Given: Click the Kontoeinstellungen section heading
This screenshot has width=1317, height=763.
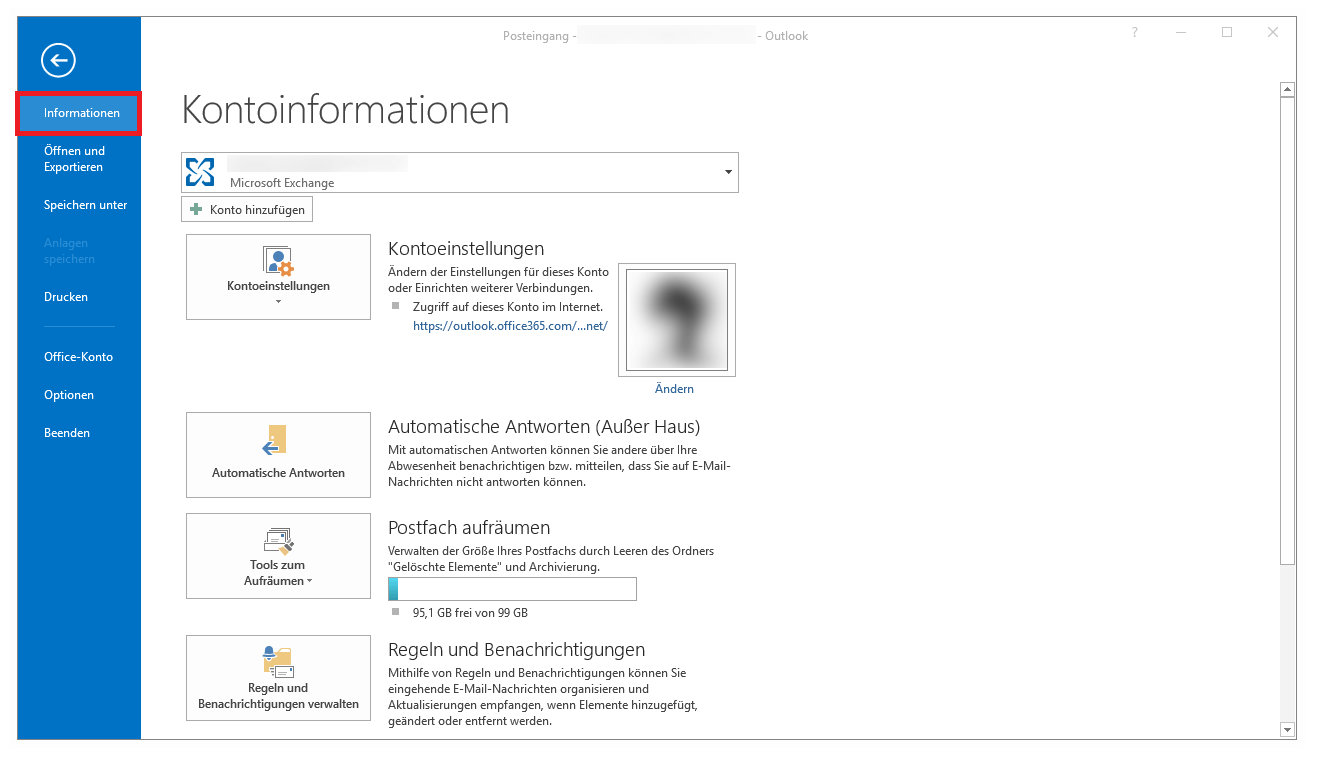Looking at the screenshot, I should pyautogui.click(x=466, y=249).
